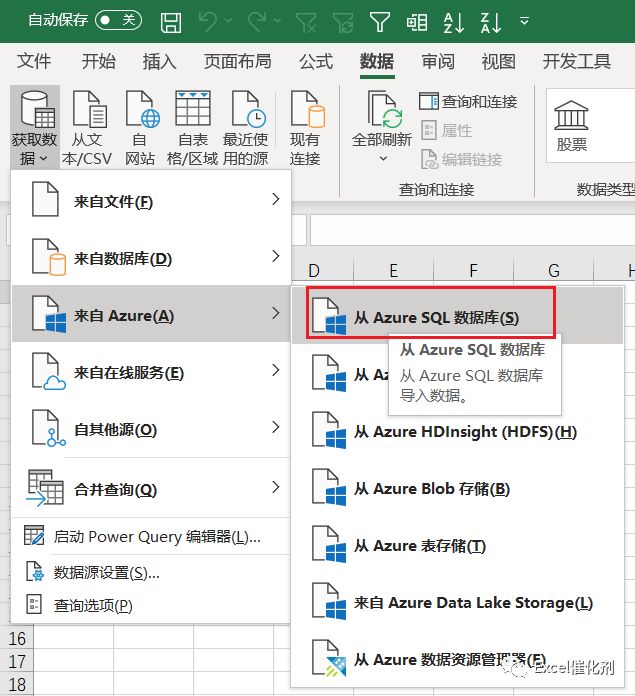This screenshot has height=696, width=635.
Task: Open Customize Quick Access Toolbar dropdown
Action: (x=525, y=21)
